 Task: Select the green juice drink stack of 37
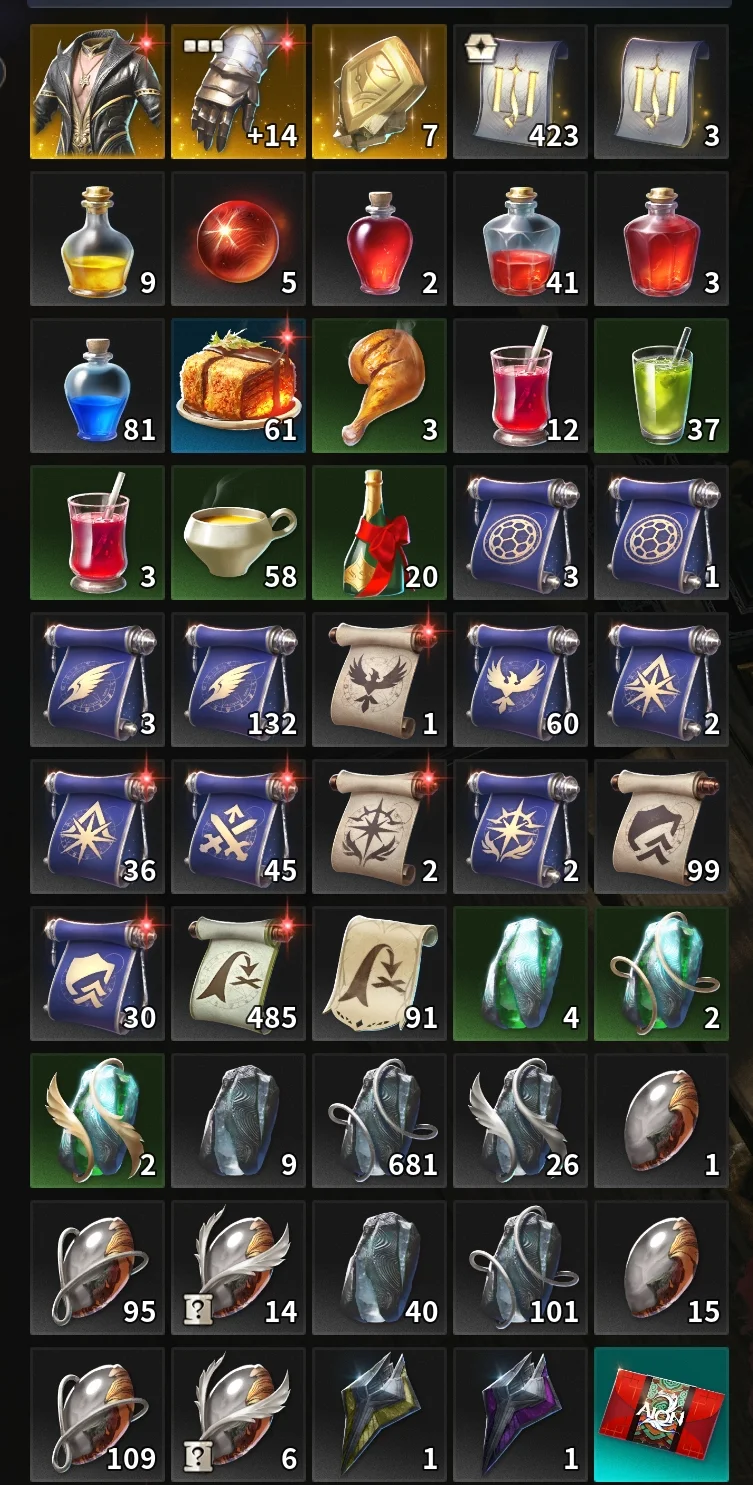point(661,386)
